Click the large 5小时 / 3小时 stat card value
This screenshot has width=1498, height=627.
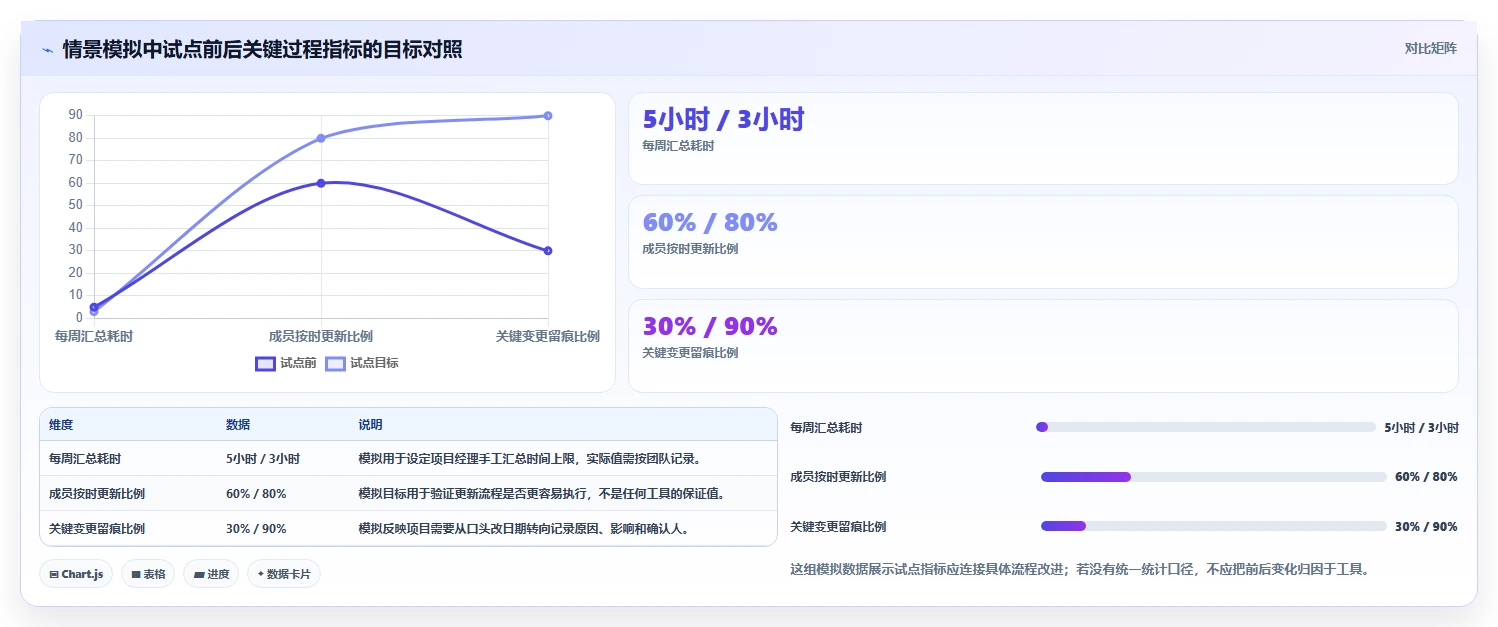[723, 120]
